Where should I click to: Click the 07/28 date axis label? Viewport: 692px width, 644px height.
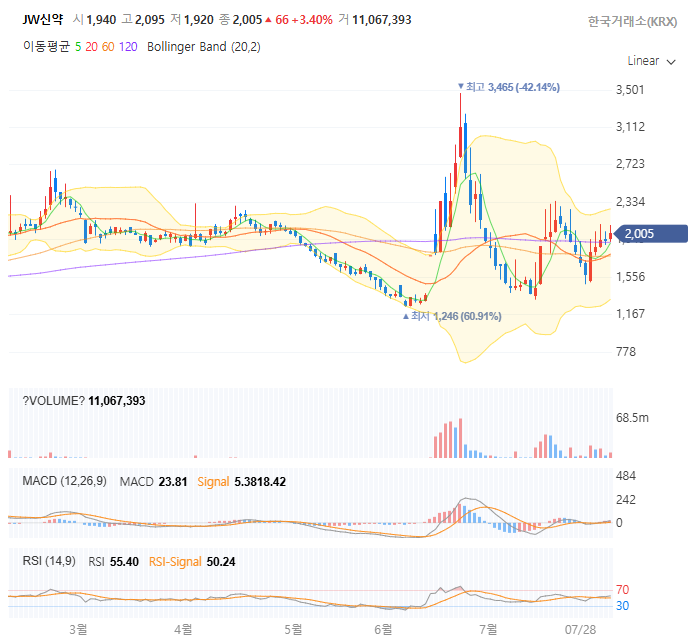[x=580, y=630]
